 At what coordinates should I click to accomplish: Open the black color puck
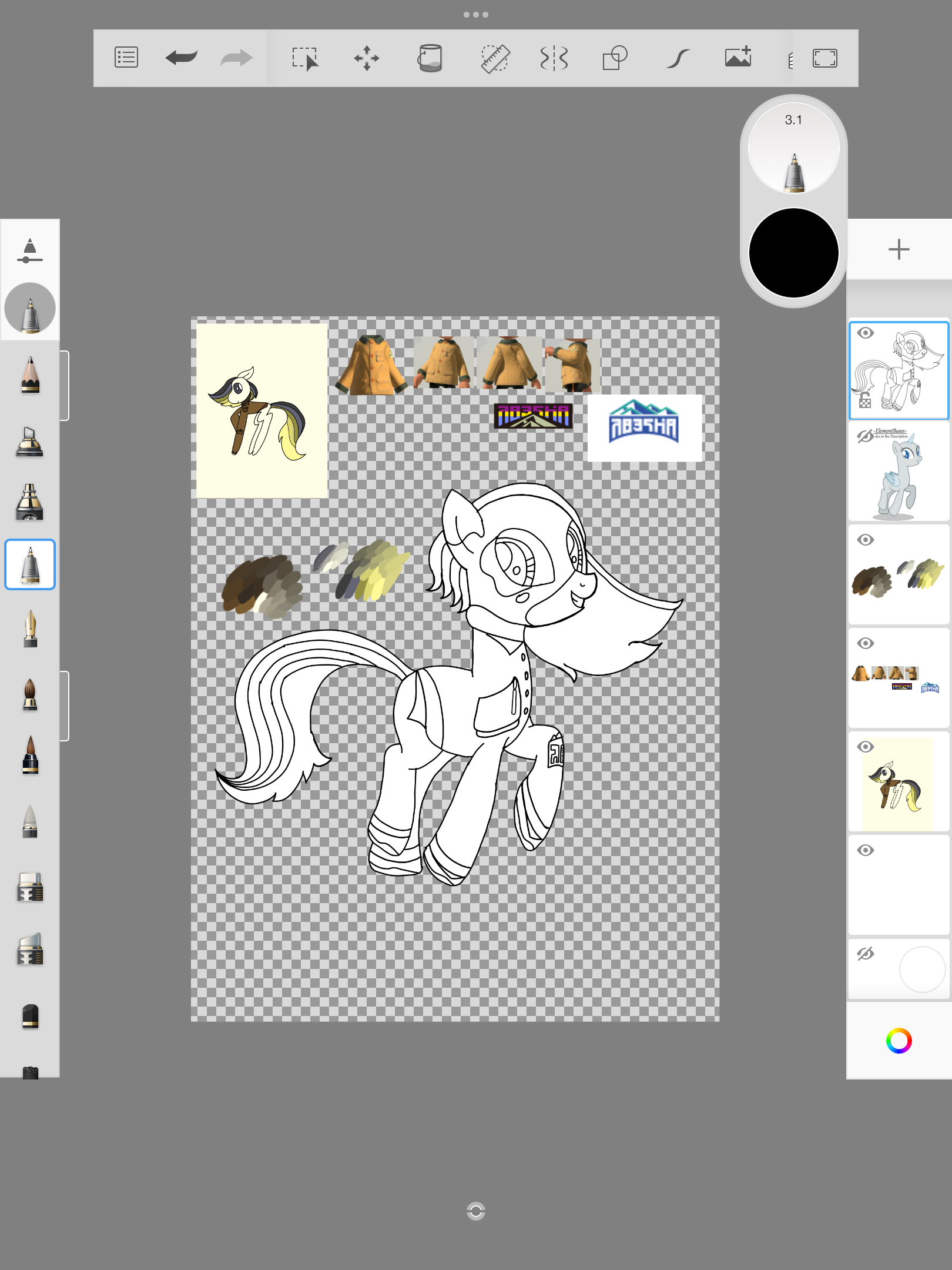tap(793, 253)
